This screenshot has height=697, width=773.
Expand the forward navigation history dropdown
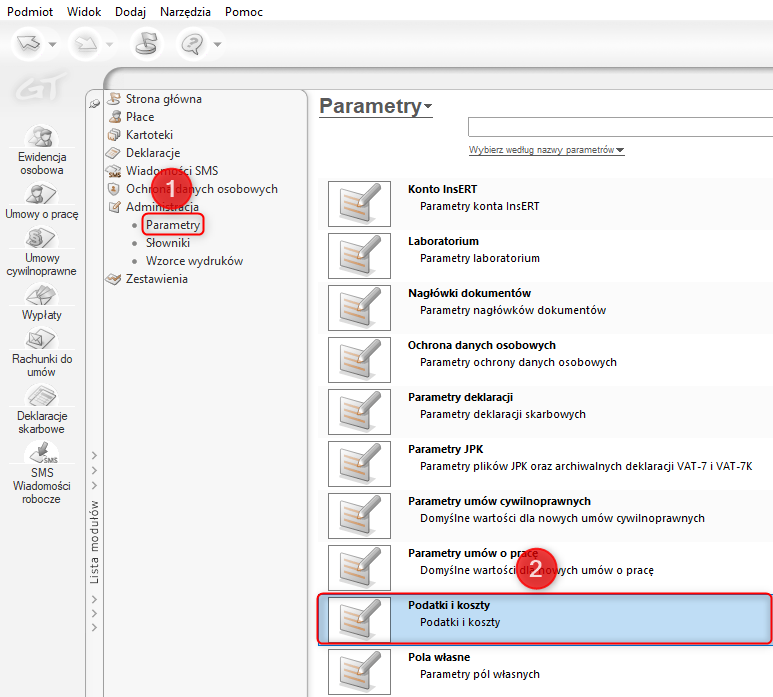click(x=109, y=44)
